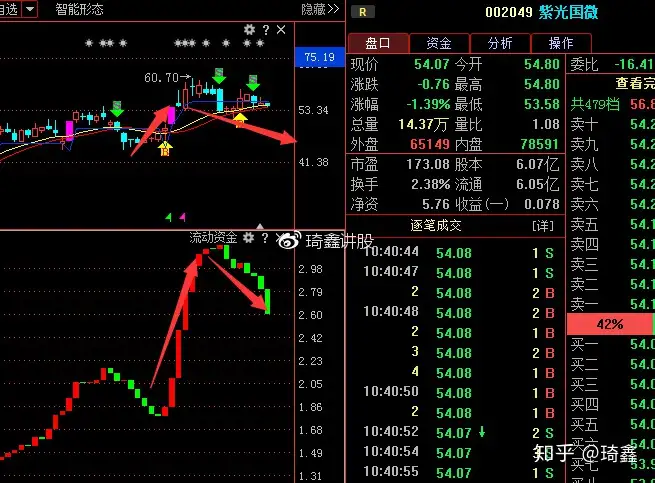Click the 买一 order row
Screen dimensions: 655x483
coord(612,344)
